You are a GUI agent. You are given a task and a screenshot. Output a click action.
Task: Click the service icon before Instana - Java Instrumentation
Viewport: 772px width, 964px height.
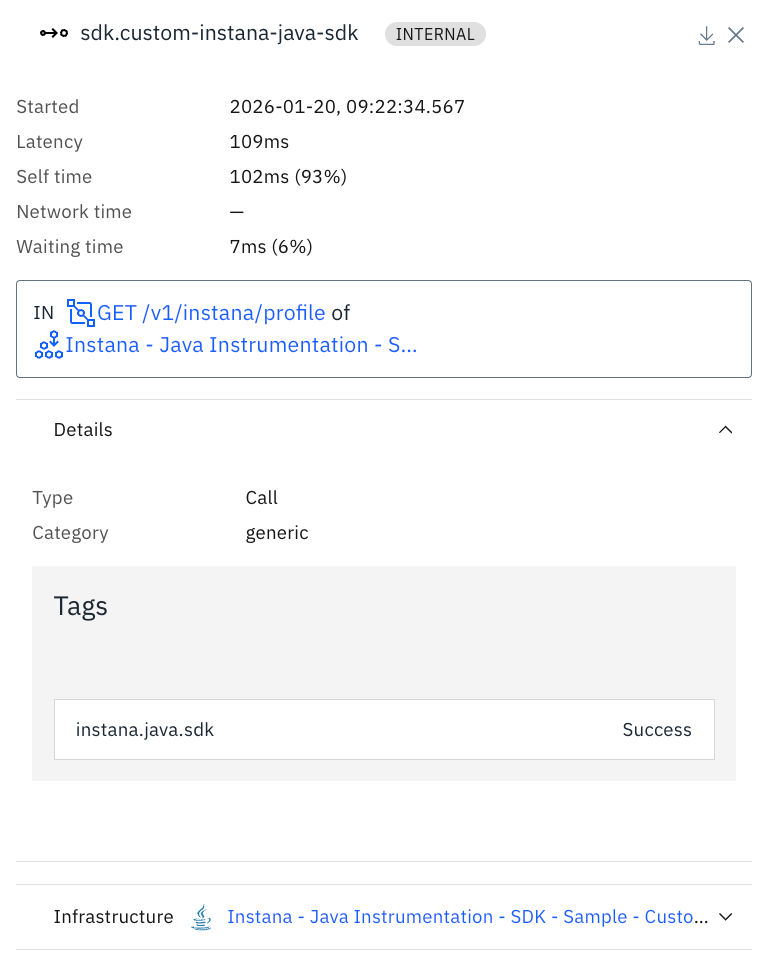click(49, 345)
